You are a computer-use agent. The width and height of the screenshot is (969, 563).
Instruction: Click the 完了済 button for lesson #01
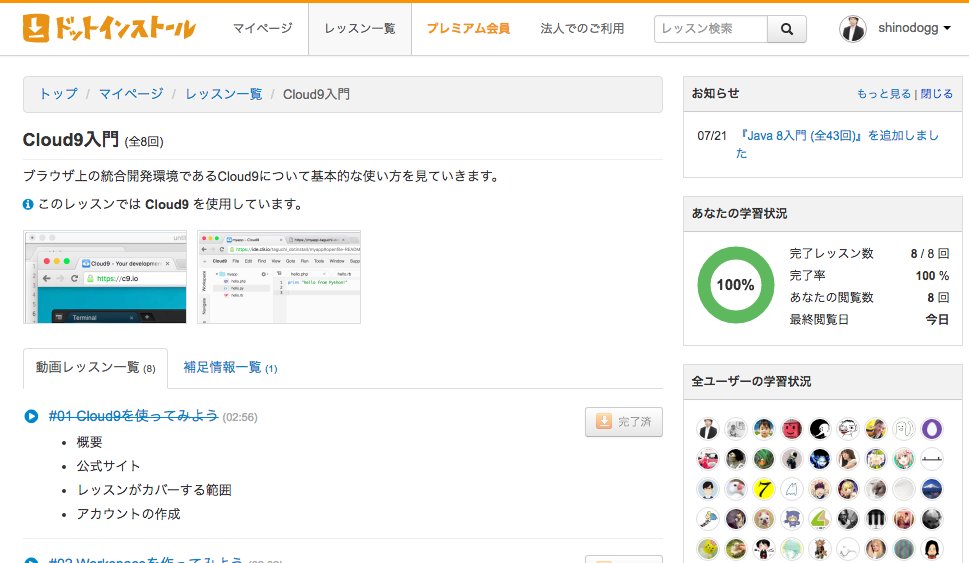(x=624, y=422)
